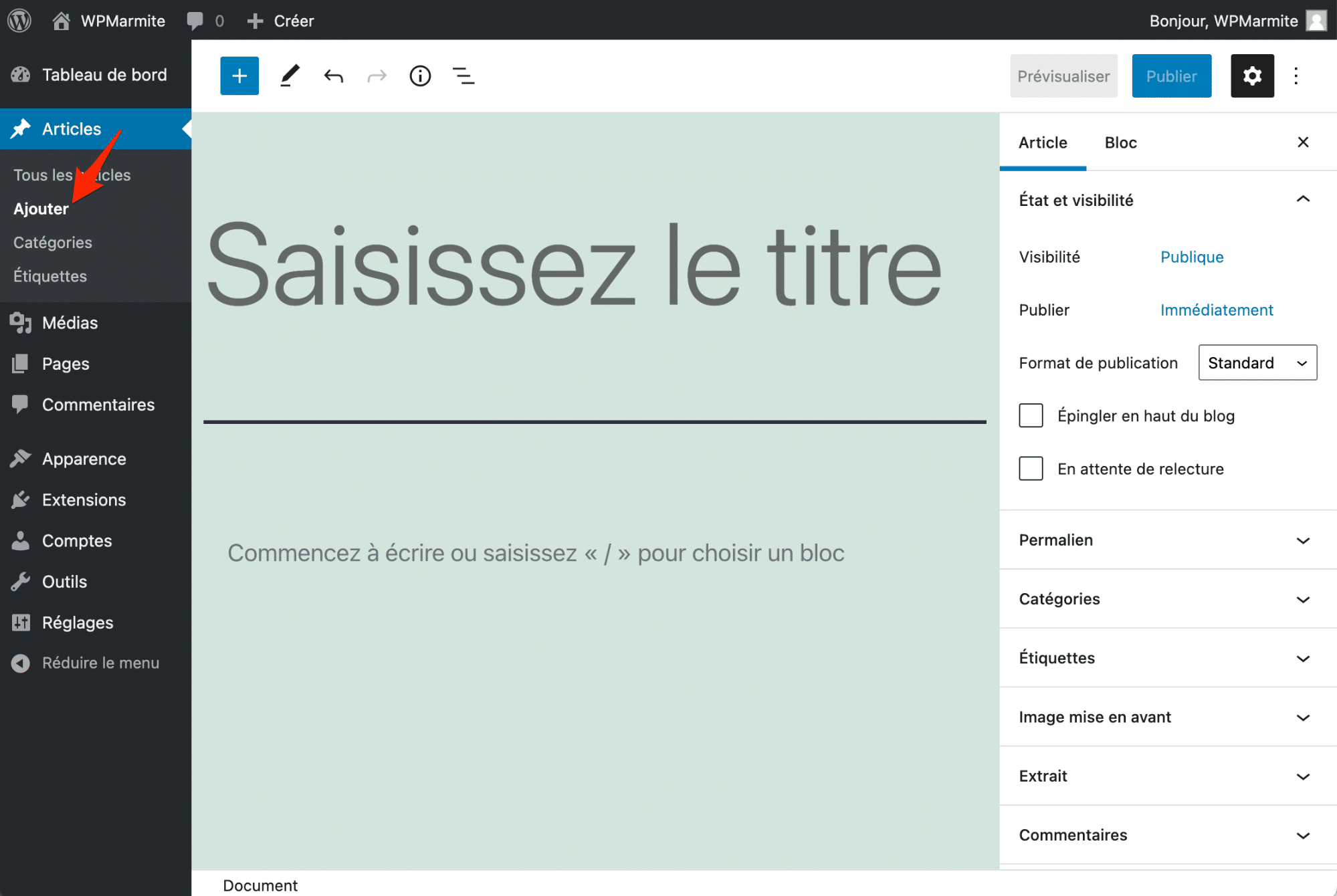The image size is (1337, 896).
Task: Expand the Catégories panel
Action: coord(1166,598)
